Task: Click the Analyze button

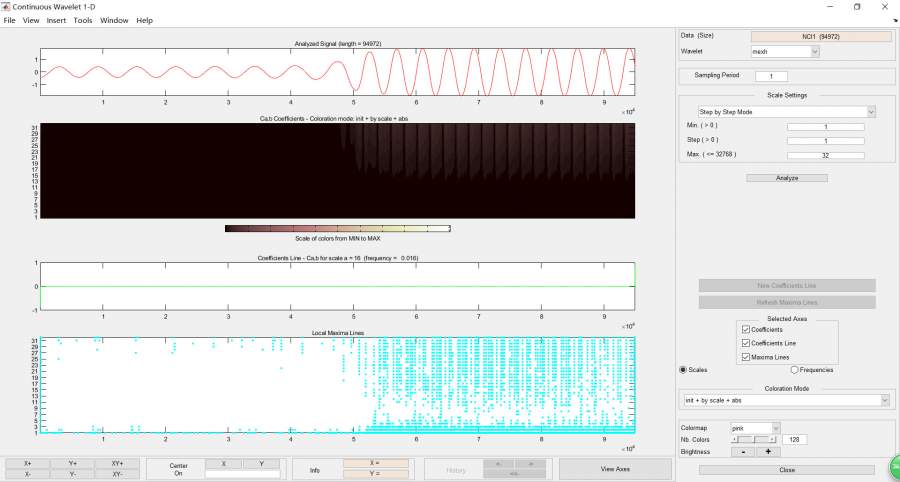Action: [x=786, y=178]
